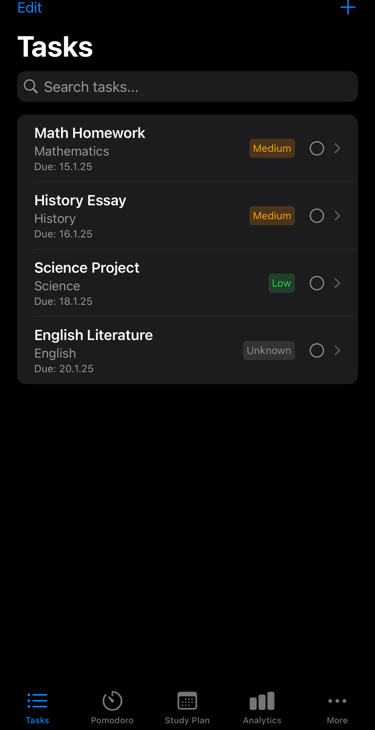Mark Math Homework as complete
The height and width of the screenshot is (730, 375).
pyautogui.click(x=317, y=149)
